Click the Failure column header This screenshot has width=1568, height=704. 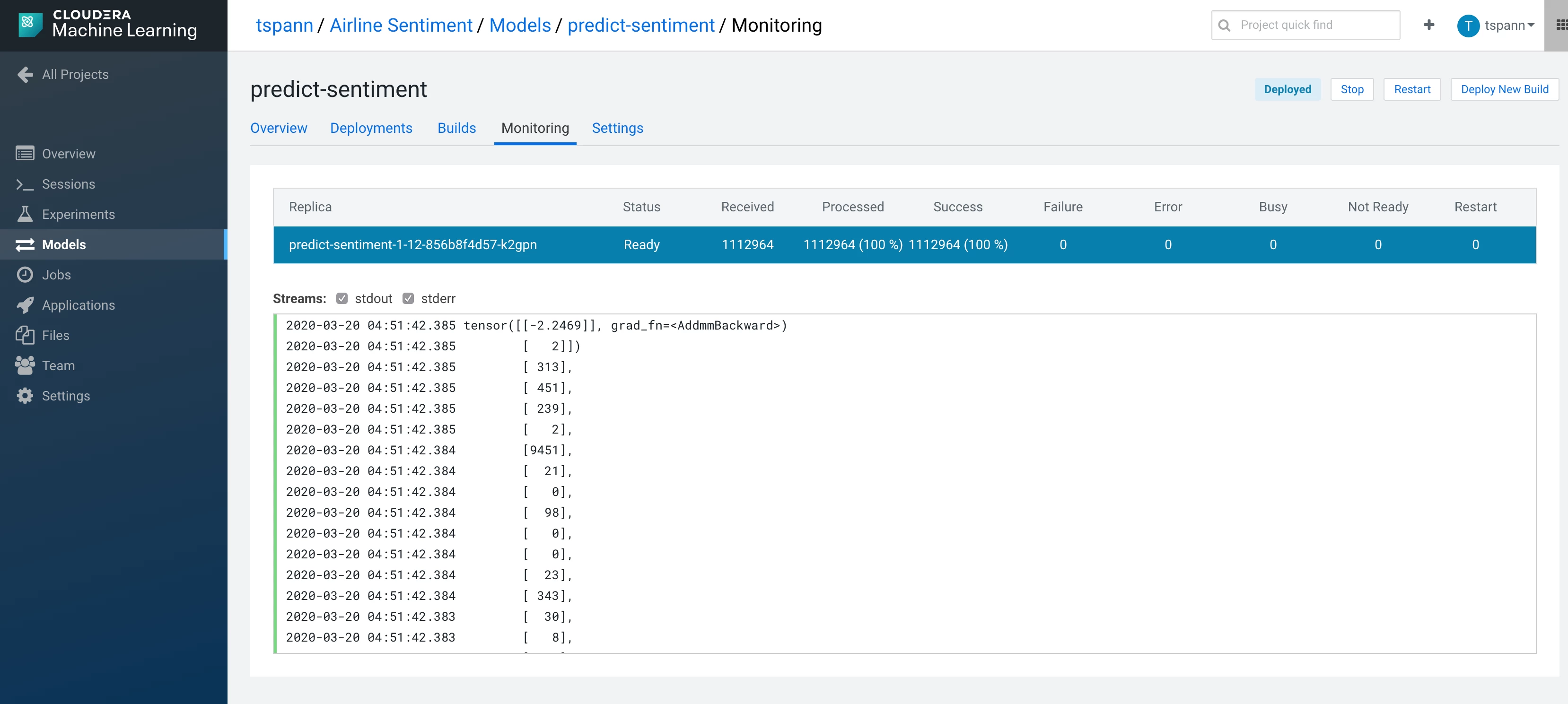coord(1063,207)
